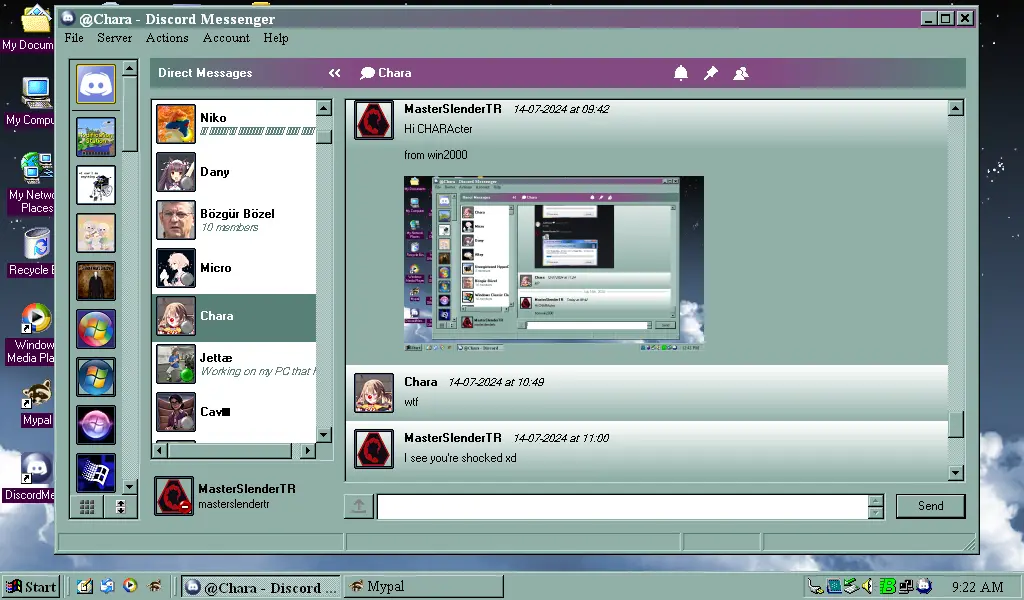Click the DM list horizontal scroll left arrow
The height and width of the screenshot is (600, 1024).
(x=160, y=450)
